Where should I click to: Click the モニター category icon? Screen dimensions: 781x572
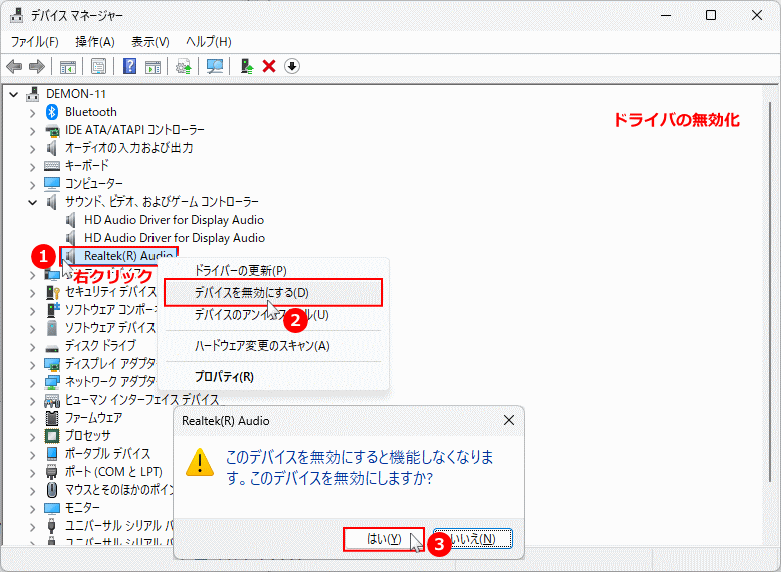point(52,508)
